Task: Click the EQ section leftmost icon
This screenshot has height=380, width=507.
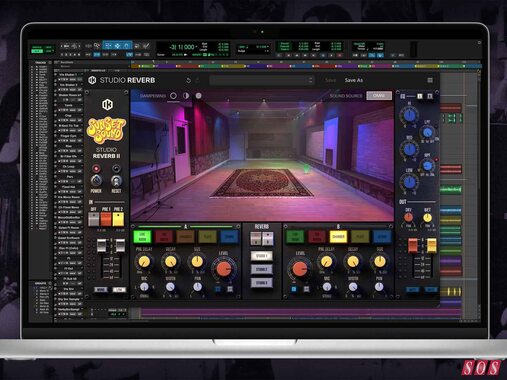Action: [x=403, y=96]
